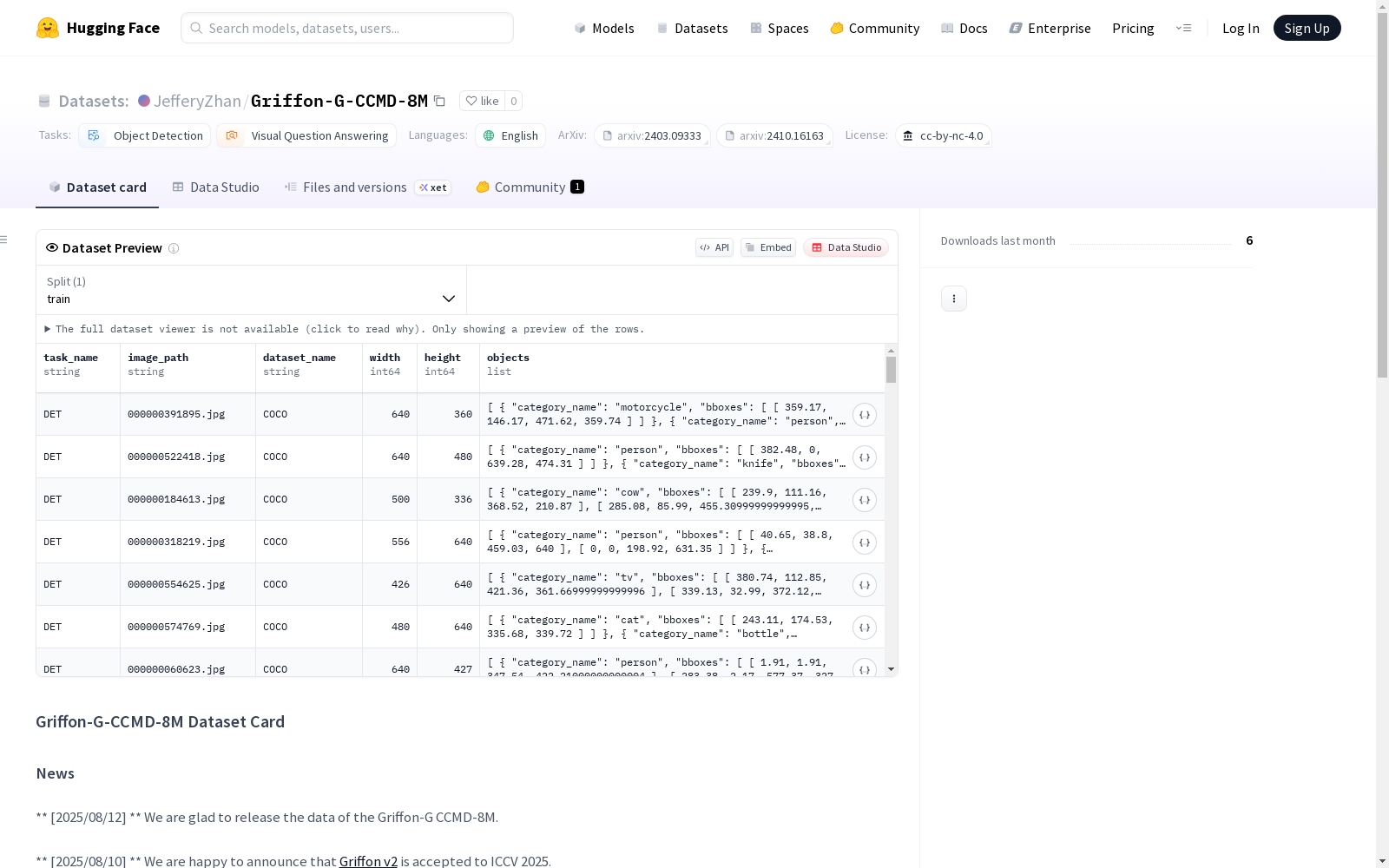1389x868 pixels.
Task: Open the API button in Dataset Preview
Action: 714,247
